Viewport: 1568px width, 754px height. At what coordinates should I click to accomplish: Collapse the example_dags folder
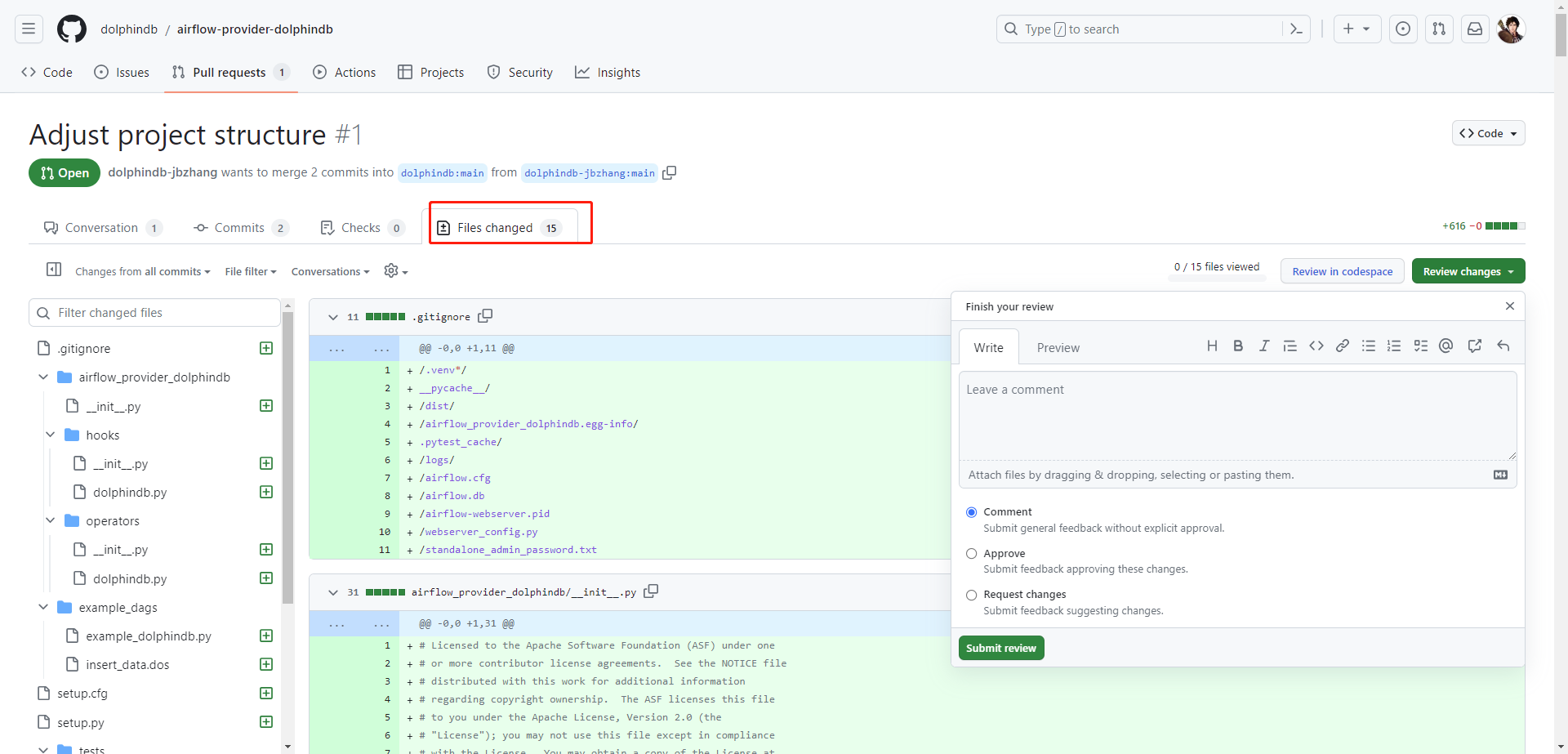pos(43,607)
